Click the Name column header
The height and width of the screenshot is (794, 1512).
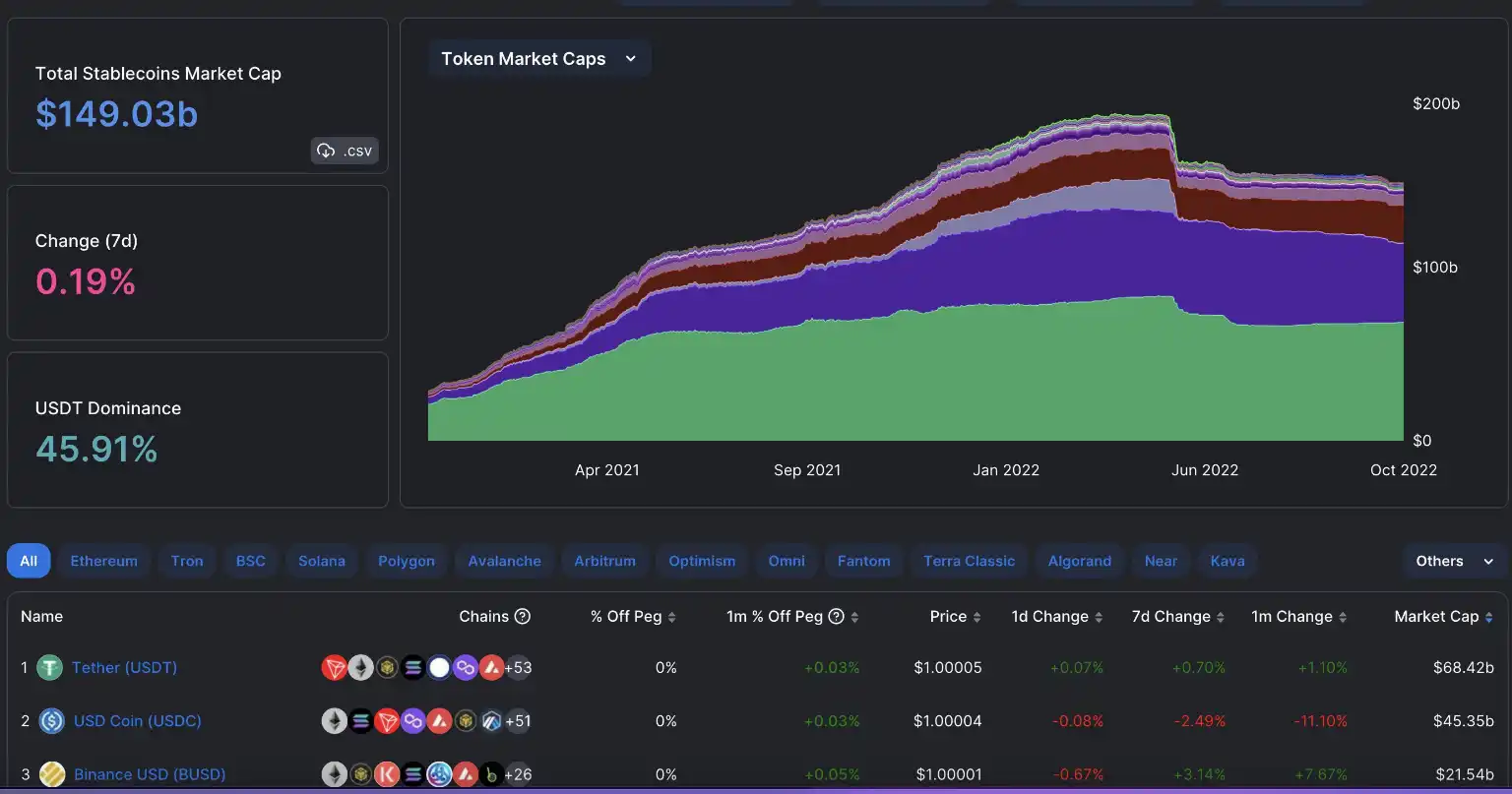coord(41,616)
